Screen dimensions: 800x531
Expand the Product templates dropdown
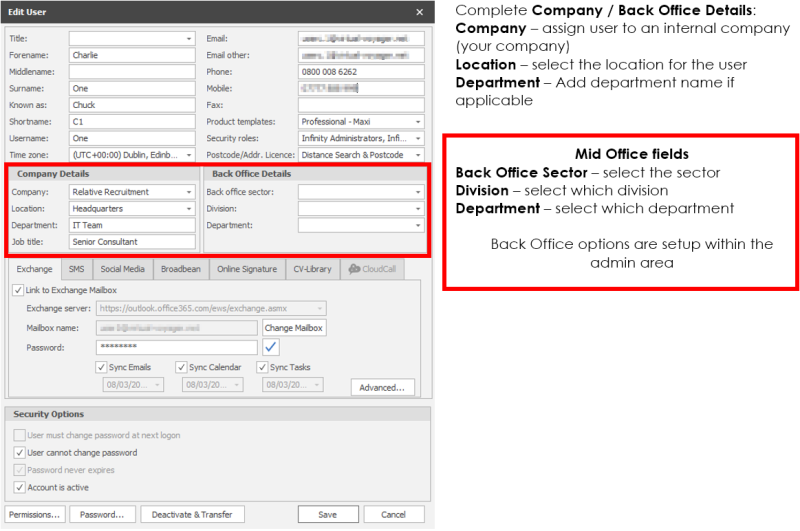(417, 122)
